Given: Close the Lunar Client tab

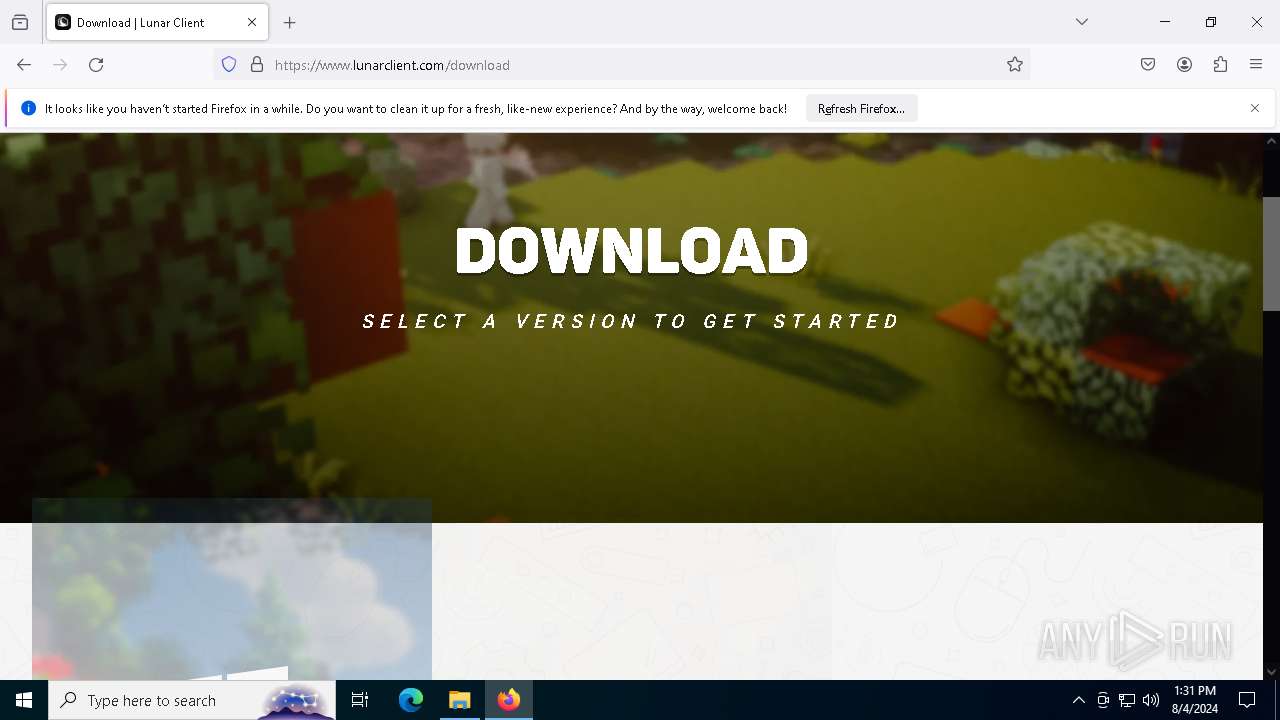Looking at the screenshot, I should pyautogui.click(x=252, y=22).
